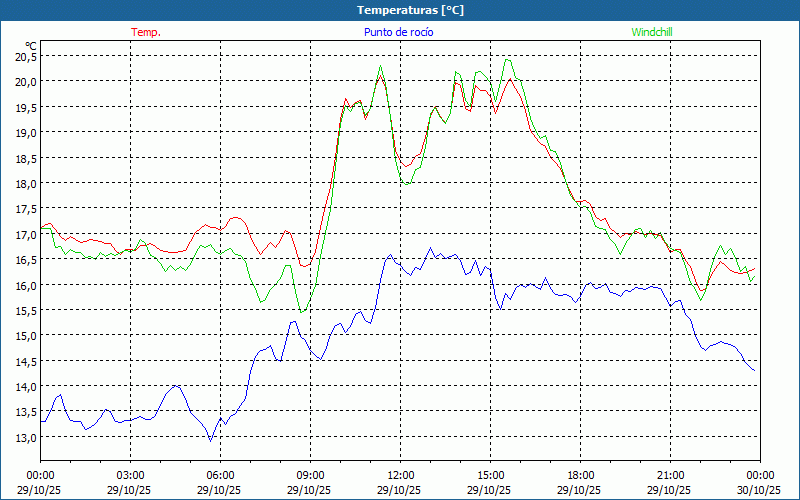The height and width of the screenshot is (500, 800).
Task: Click the 30/10/25 date label
Action: [x=760, y=490]
